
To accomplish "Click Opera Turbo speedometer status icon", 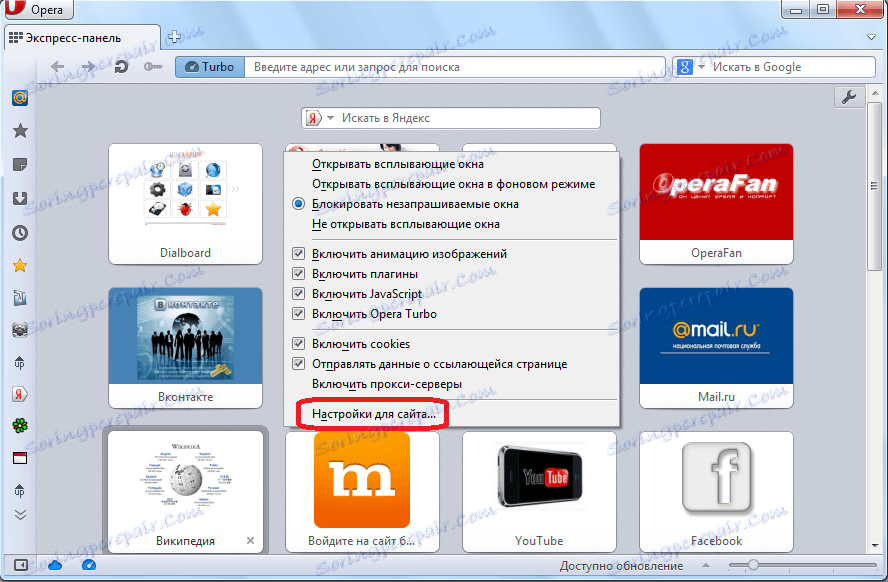I will pos(89,564).
